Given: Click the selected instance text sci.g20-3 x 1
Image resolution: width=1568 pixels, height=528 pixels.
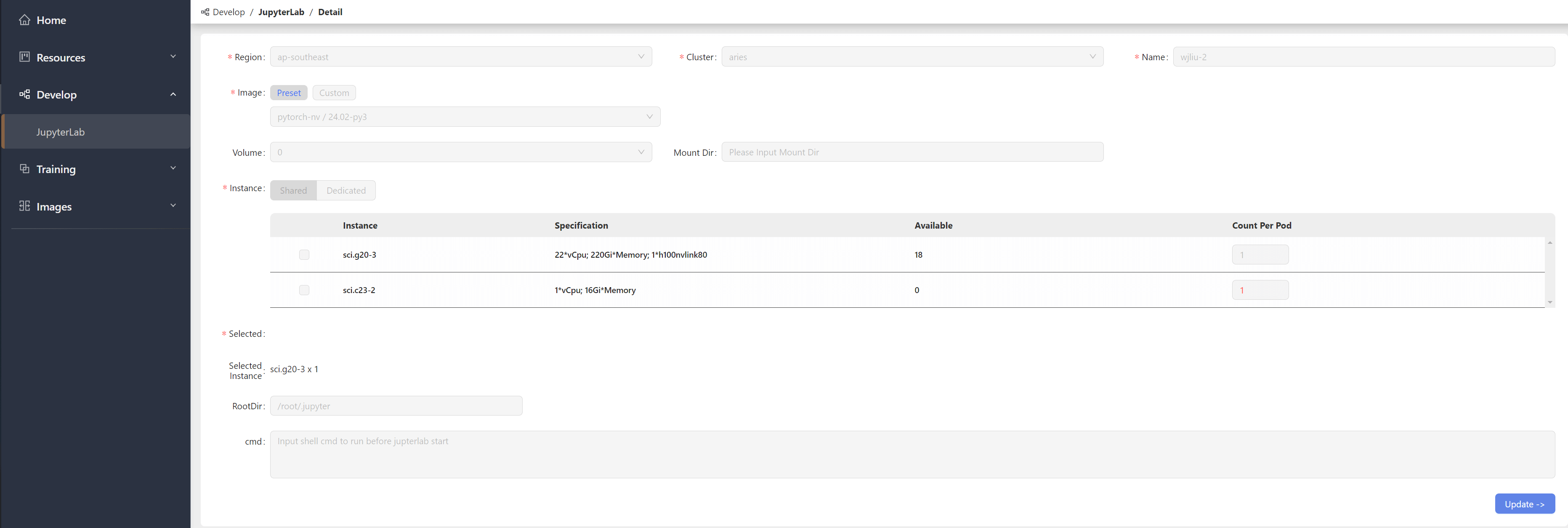Looking at the screenshot, I should point(294,369).
